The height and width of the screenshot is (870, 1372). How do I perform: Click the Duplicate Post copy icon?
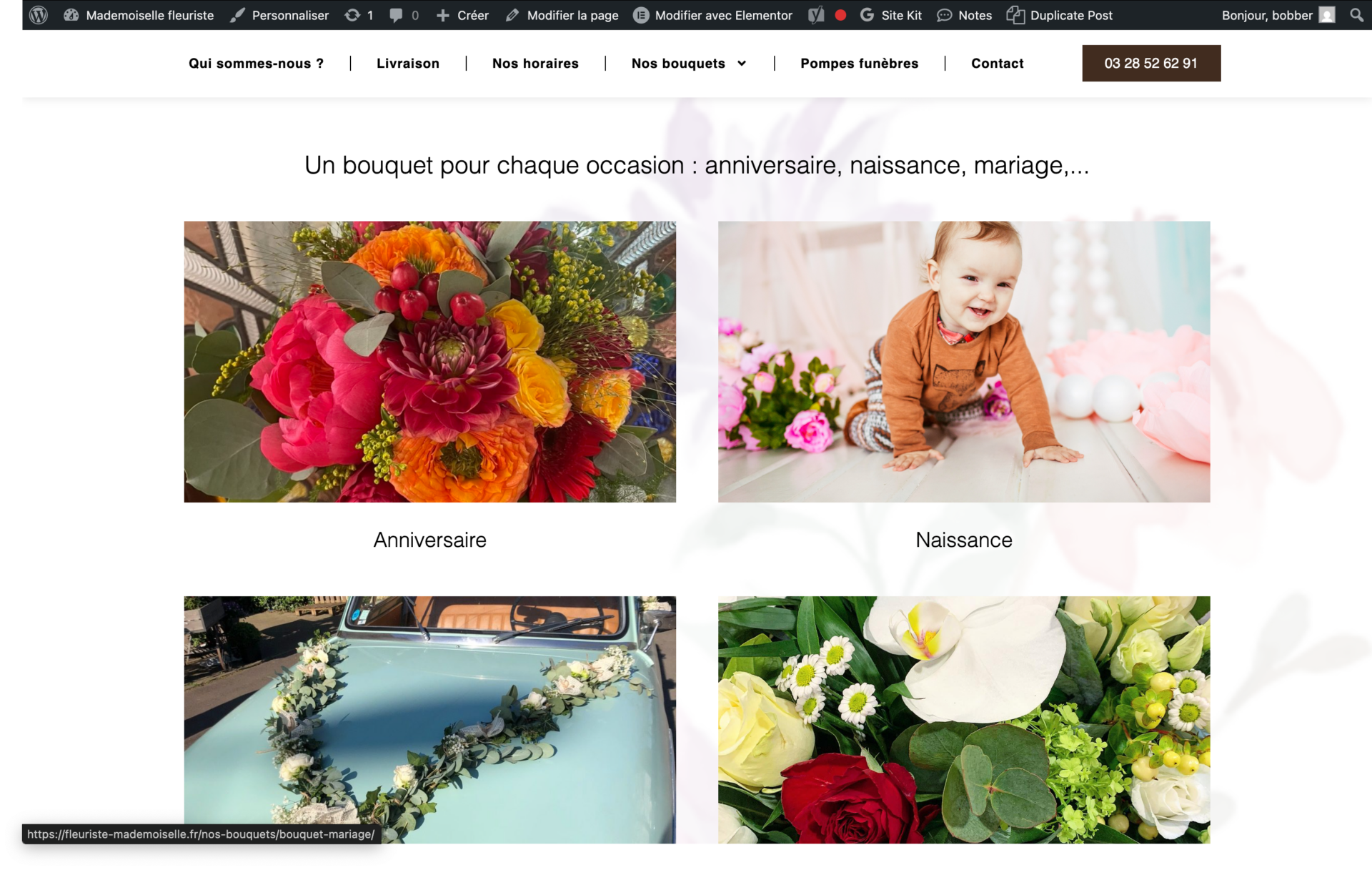[x=1015, y=15]
